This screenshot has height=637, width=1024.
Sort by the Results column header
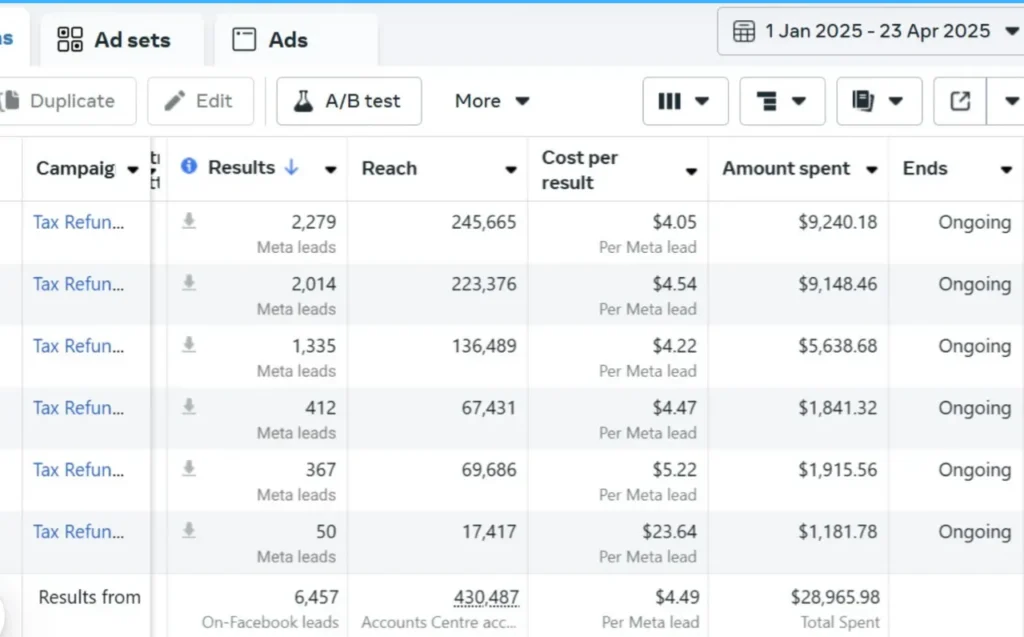(242, 167)
